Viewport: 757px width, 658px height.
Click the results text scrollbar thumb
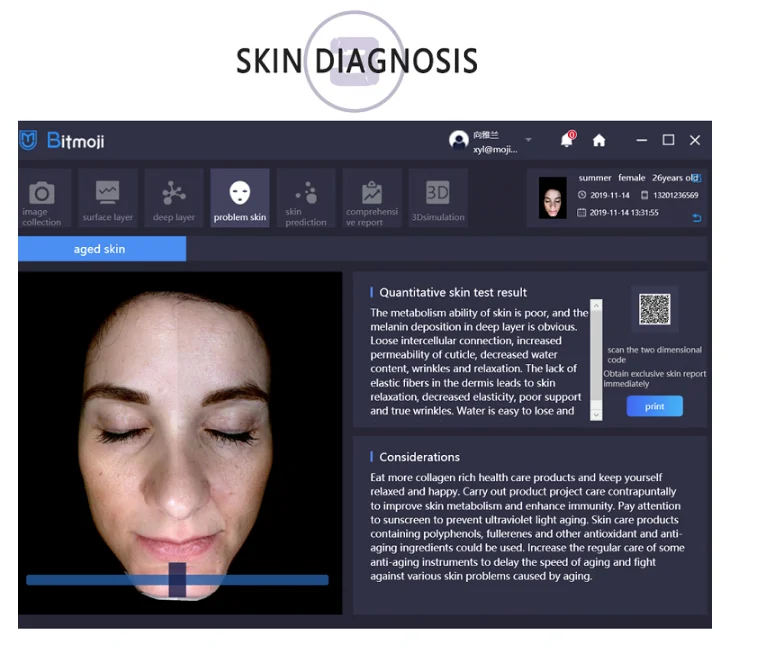[x=596, y=356]
